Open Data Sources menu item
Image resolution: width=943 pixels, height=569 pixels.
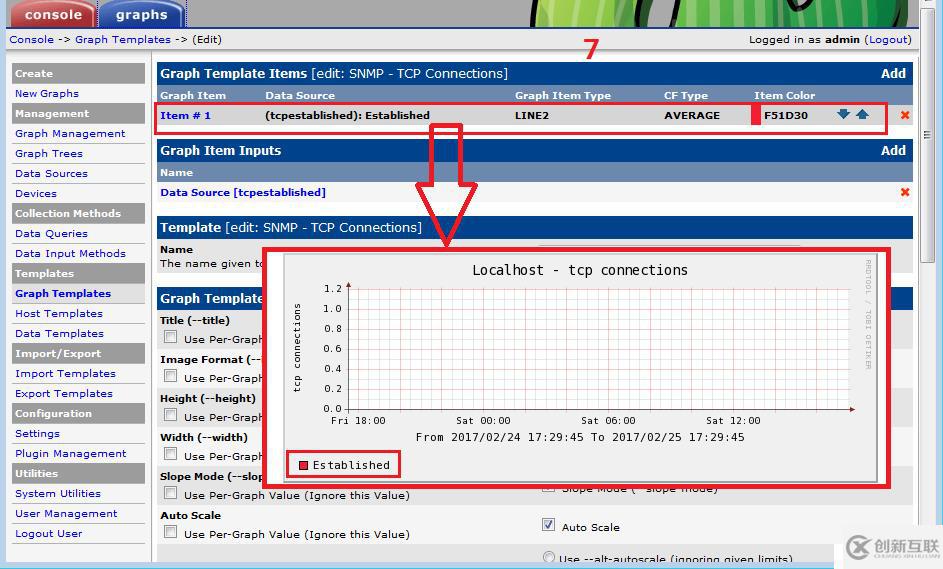[x=51, y=173]
